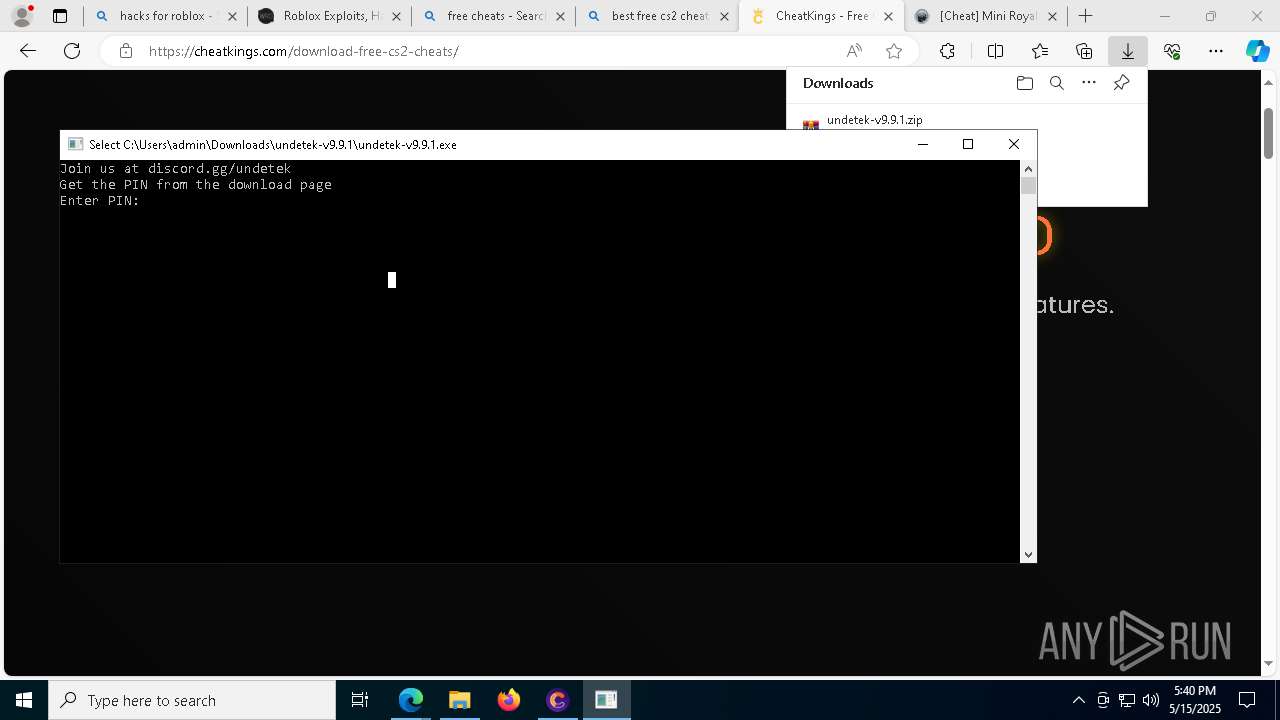Open File Explorer from the taskbar
The image size is (1280, 720).
459,700
